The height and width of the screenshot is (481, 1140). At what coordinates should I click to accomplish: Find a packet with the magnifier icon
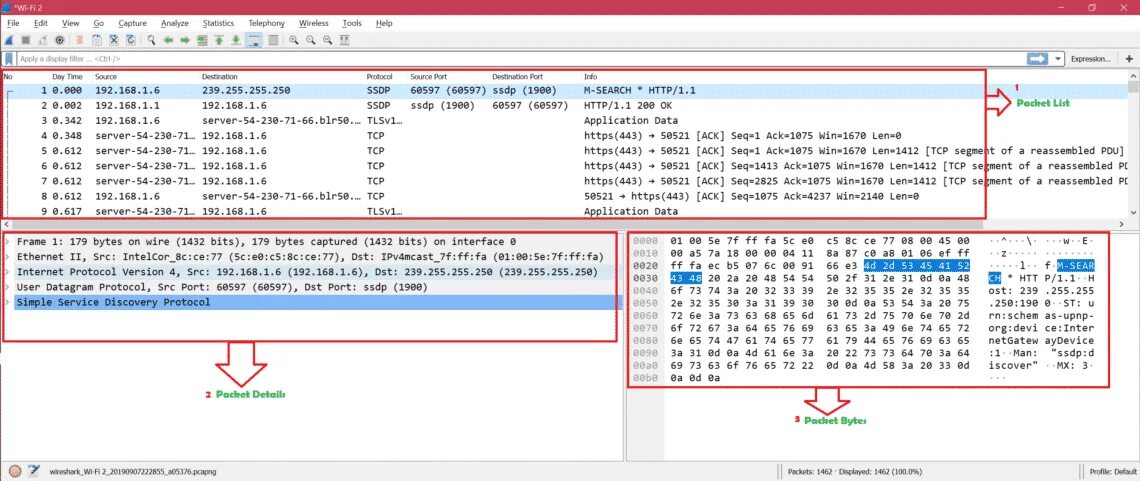pyautogui.click(x=151, y=40)
